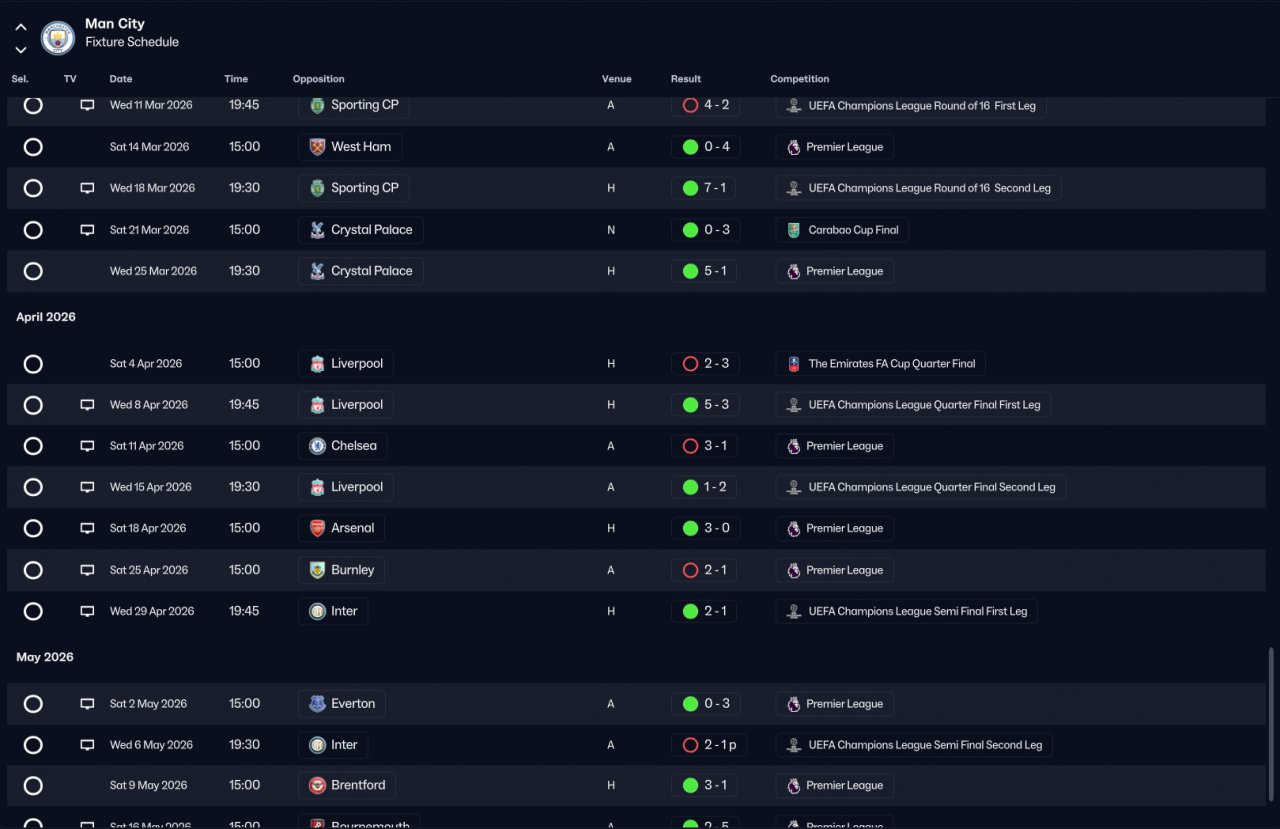The height and width of the screenshot is (829, 1280).
Task: Click the Man City club crest
Action: [58, 38]
